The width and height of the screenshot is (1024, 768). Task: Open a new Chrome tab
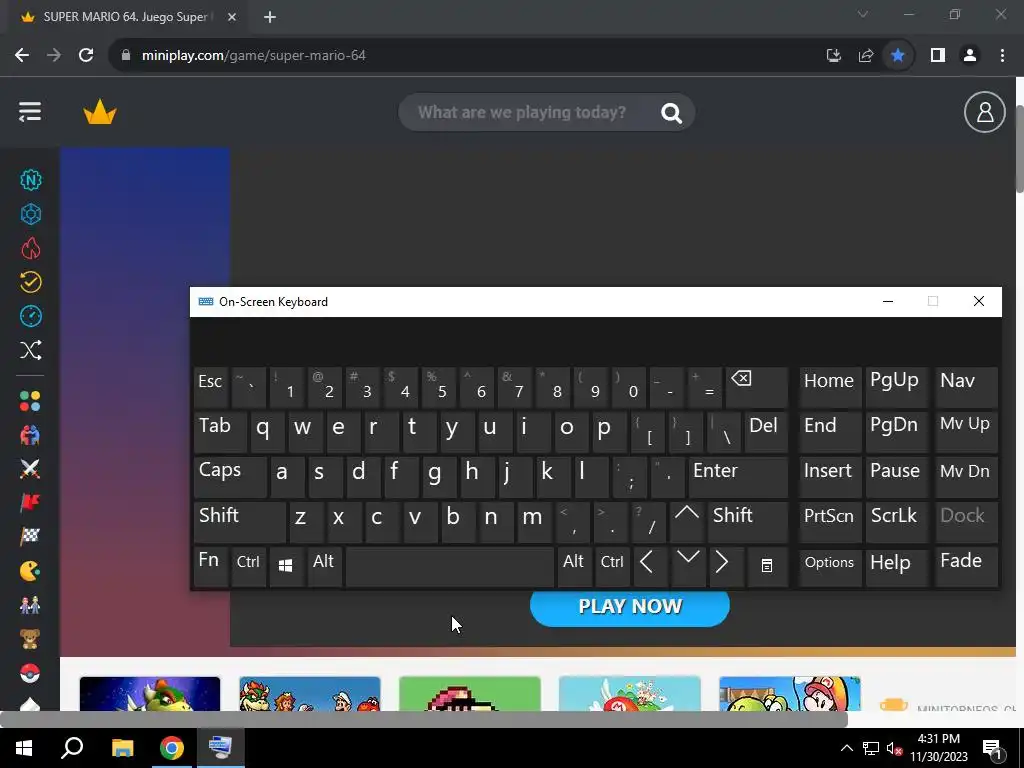pos(270,18)
